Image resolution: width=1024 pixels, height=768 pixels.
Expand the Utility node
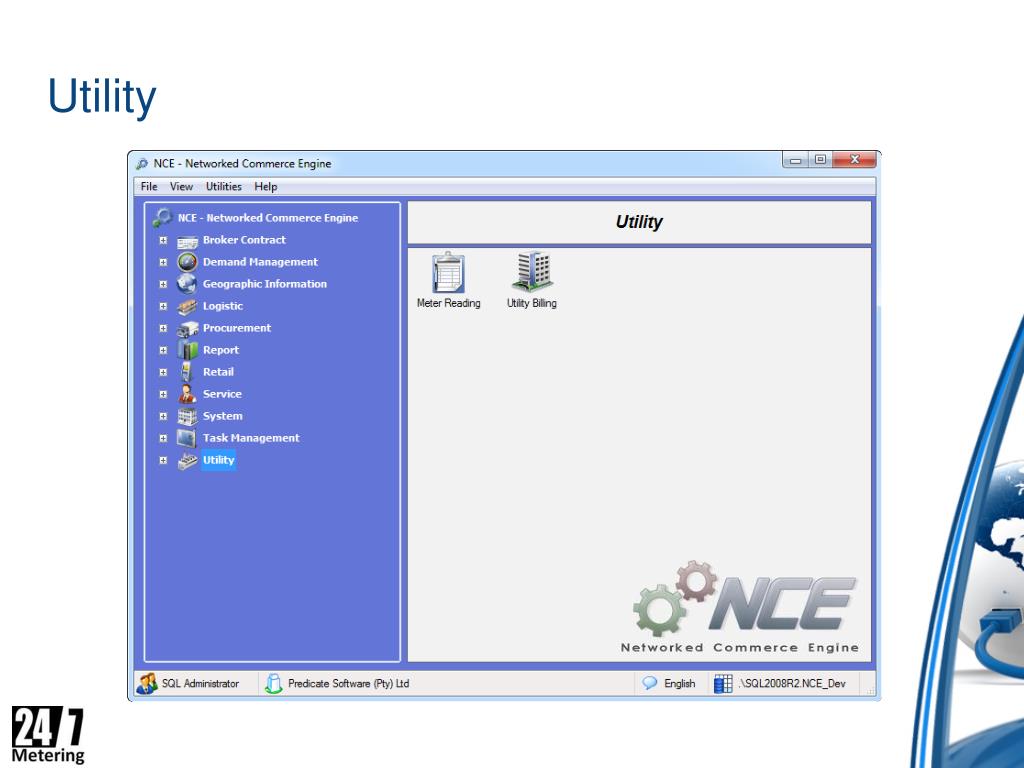[163, 460]
